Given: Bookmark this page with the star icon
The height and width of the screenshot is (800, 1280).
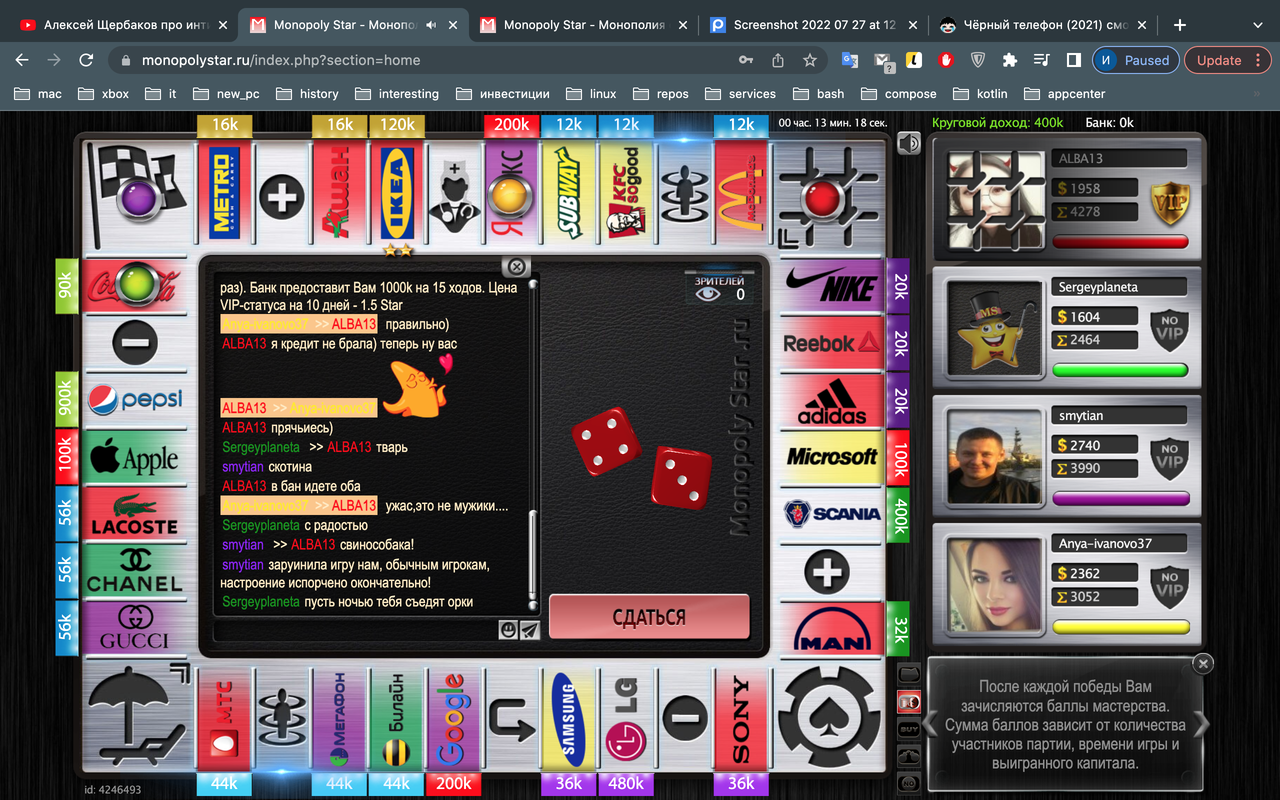Looking at the screenshot, I should coord(810,60).
